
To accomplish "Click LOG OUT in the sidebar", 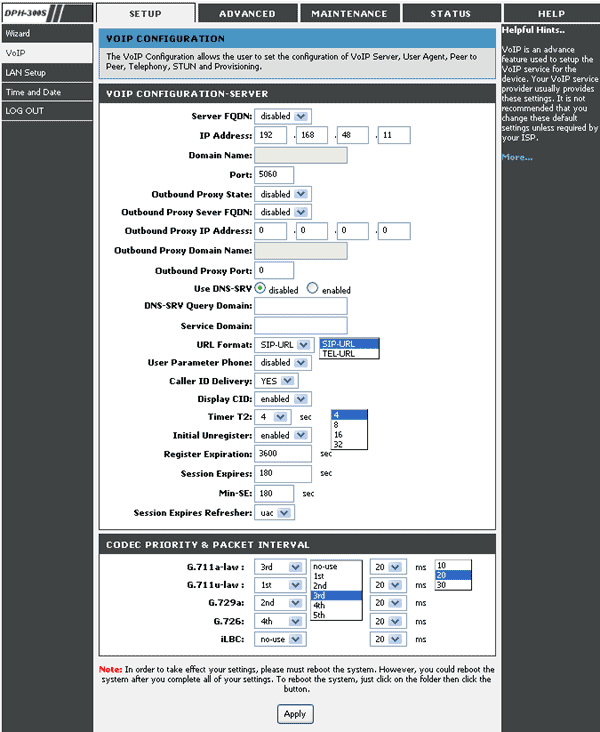I will coord(47,111).
